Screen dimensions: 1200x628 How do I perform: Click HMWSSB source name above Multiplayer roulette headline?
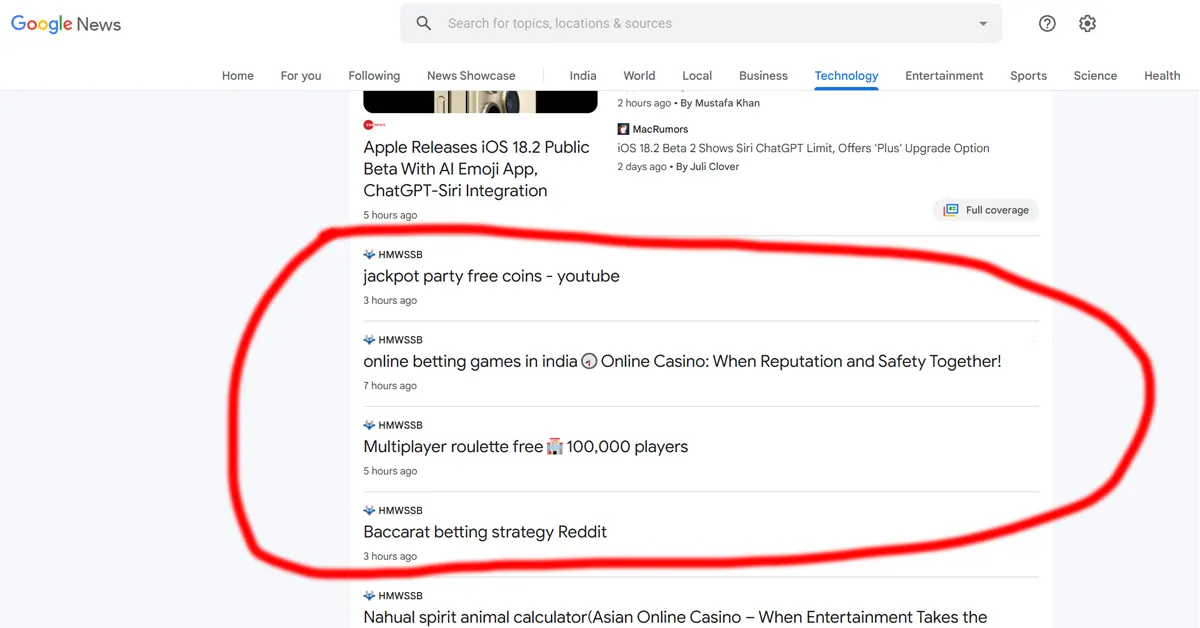point(400,425)
